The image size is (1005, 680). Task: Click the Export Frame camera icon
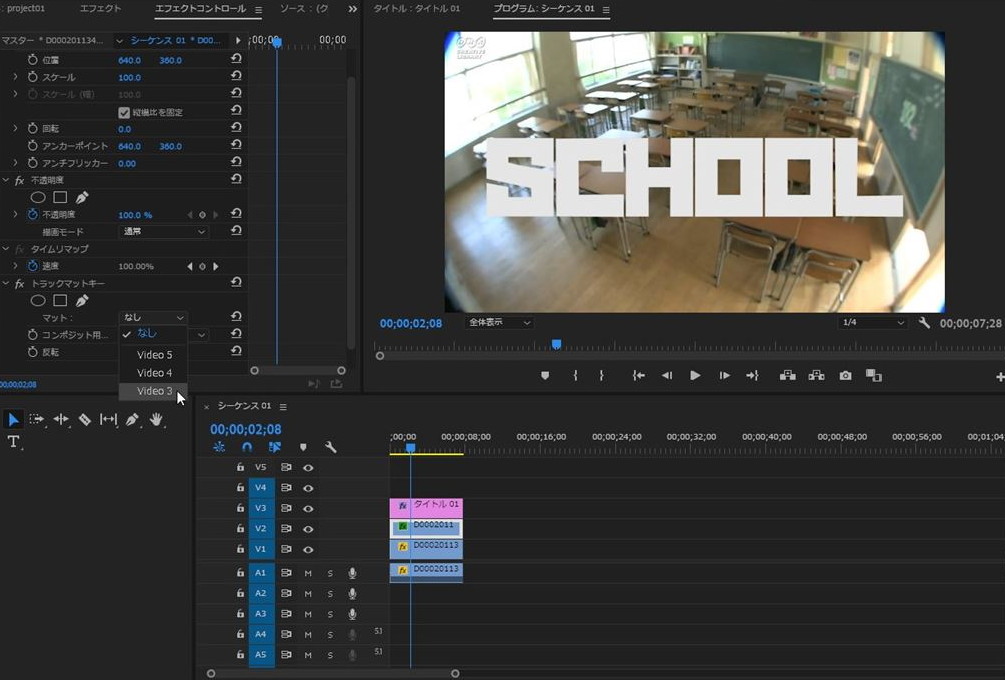point(846,376)
